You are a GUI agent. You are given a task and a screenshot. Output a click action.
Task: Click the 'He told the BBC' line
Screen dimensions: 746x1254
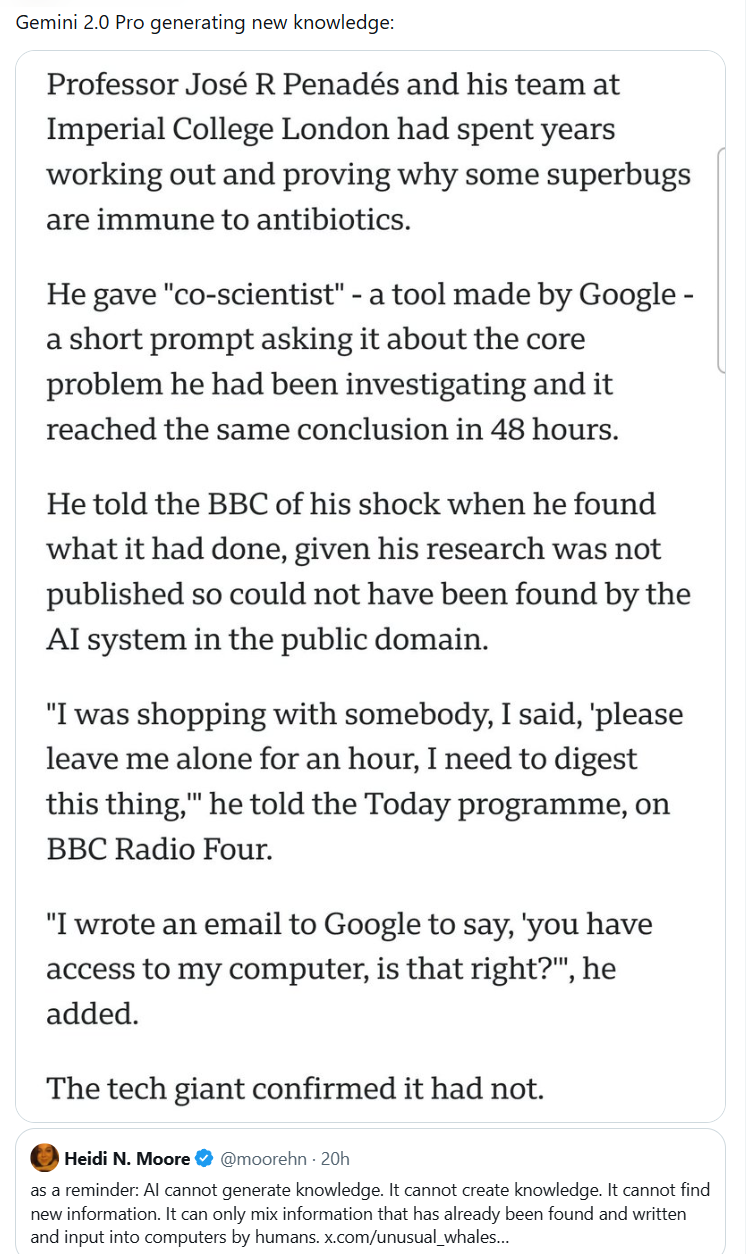(x=350, y=503)
